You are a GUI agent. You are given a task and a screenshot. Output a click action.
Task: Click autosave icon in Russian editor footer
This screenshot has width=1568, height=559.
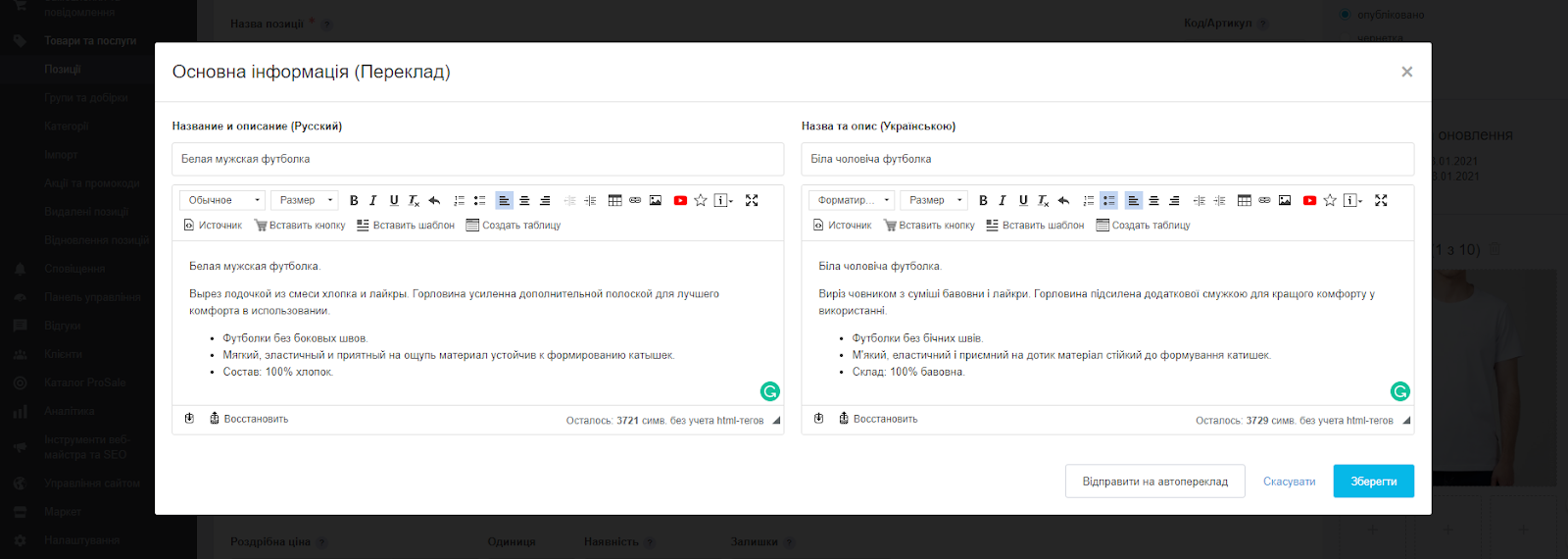pos(190,419)
